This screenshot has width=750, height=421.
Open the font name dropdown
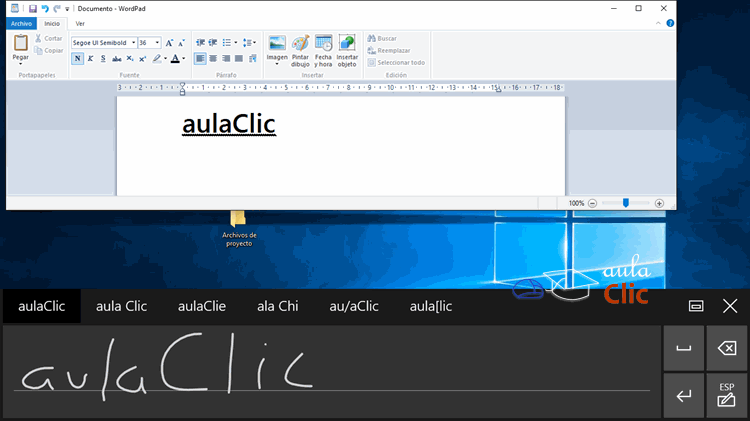tap(132, 43)
